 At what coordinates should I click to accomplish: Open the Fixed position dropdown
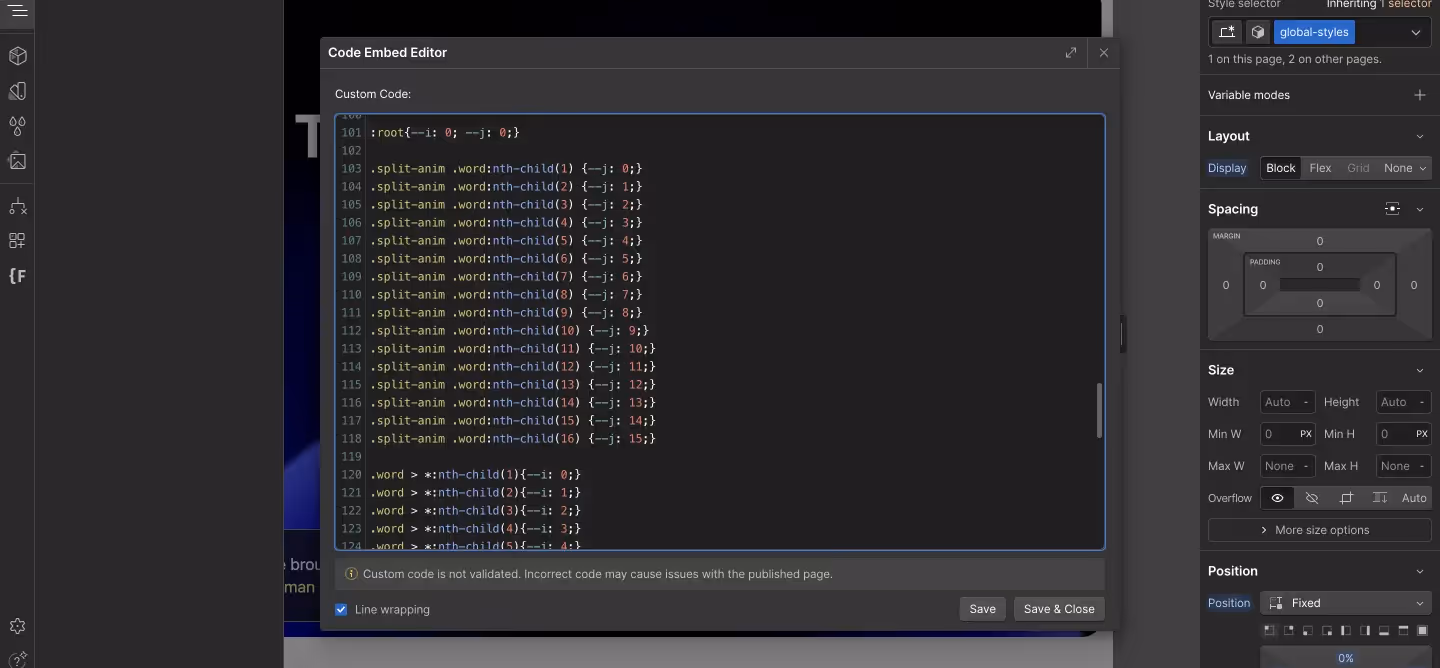tap(1345, 603)
